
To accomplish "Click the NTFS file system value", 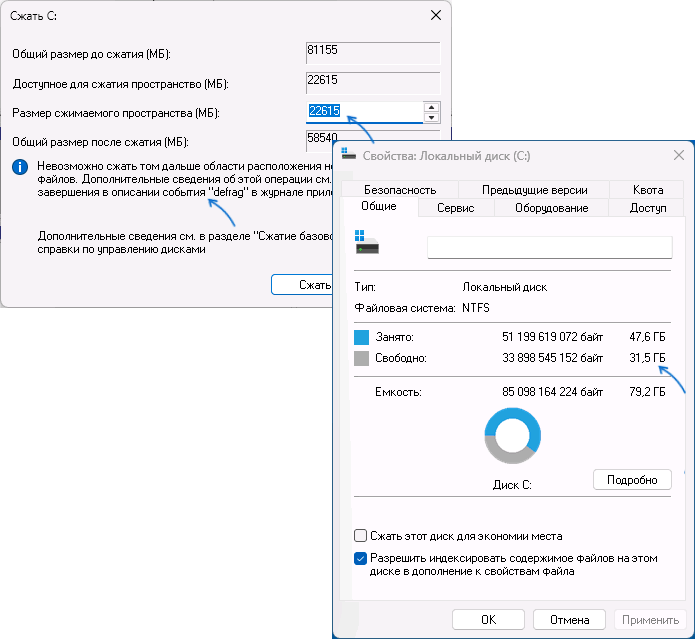I will pos(476,308).
